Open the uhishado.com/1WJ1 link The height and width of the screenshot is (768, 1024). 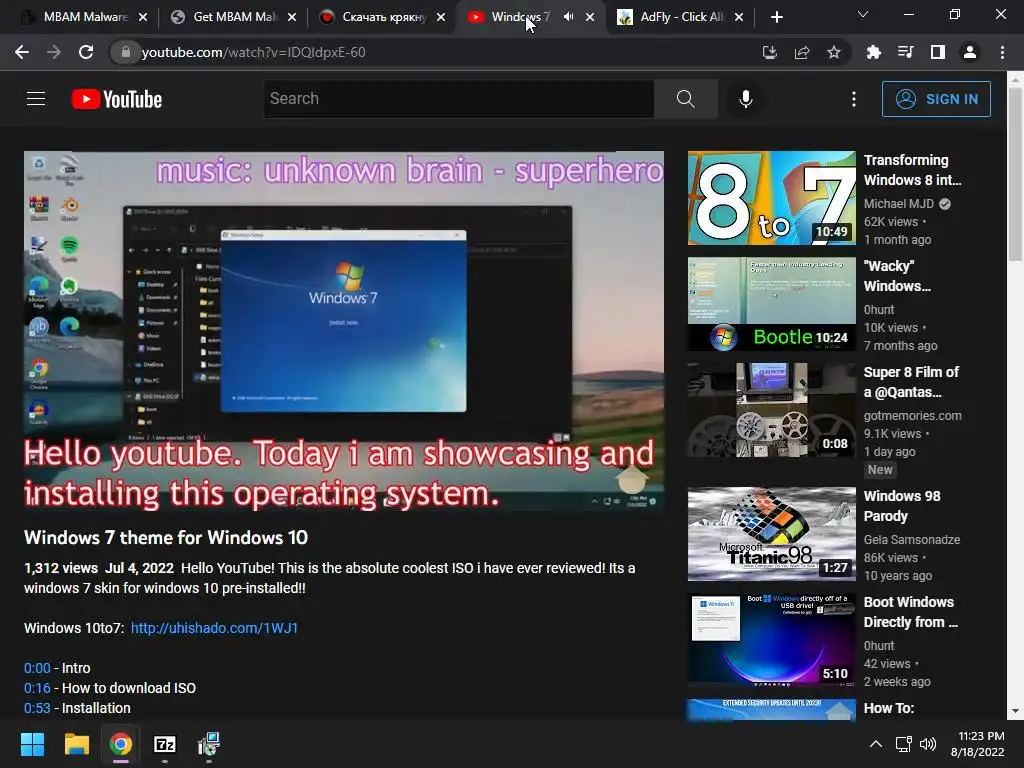coord(214,628)
